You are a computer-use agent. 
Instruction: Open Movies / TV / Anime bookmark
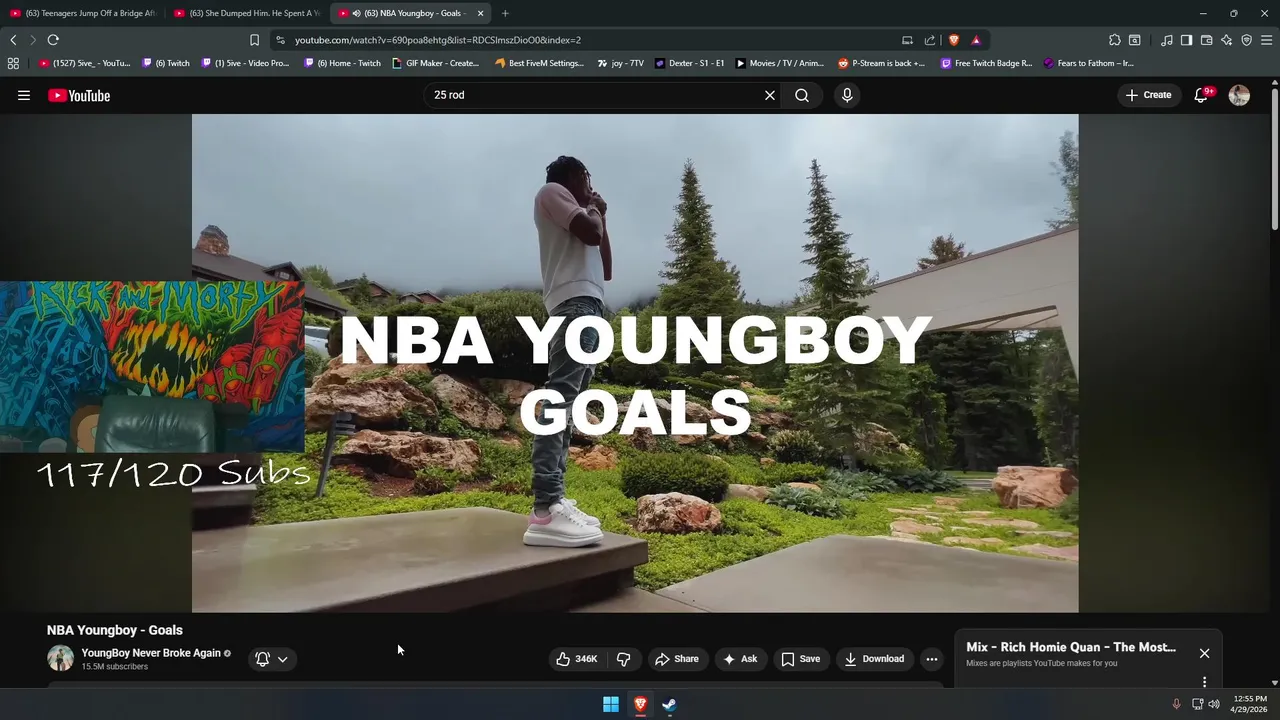[780, 63]
